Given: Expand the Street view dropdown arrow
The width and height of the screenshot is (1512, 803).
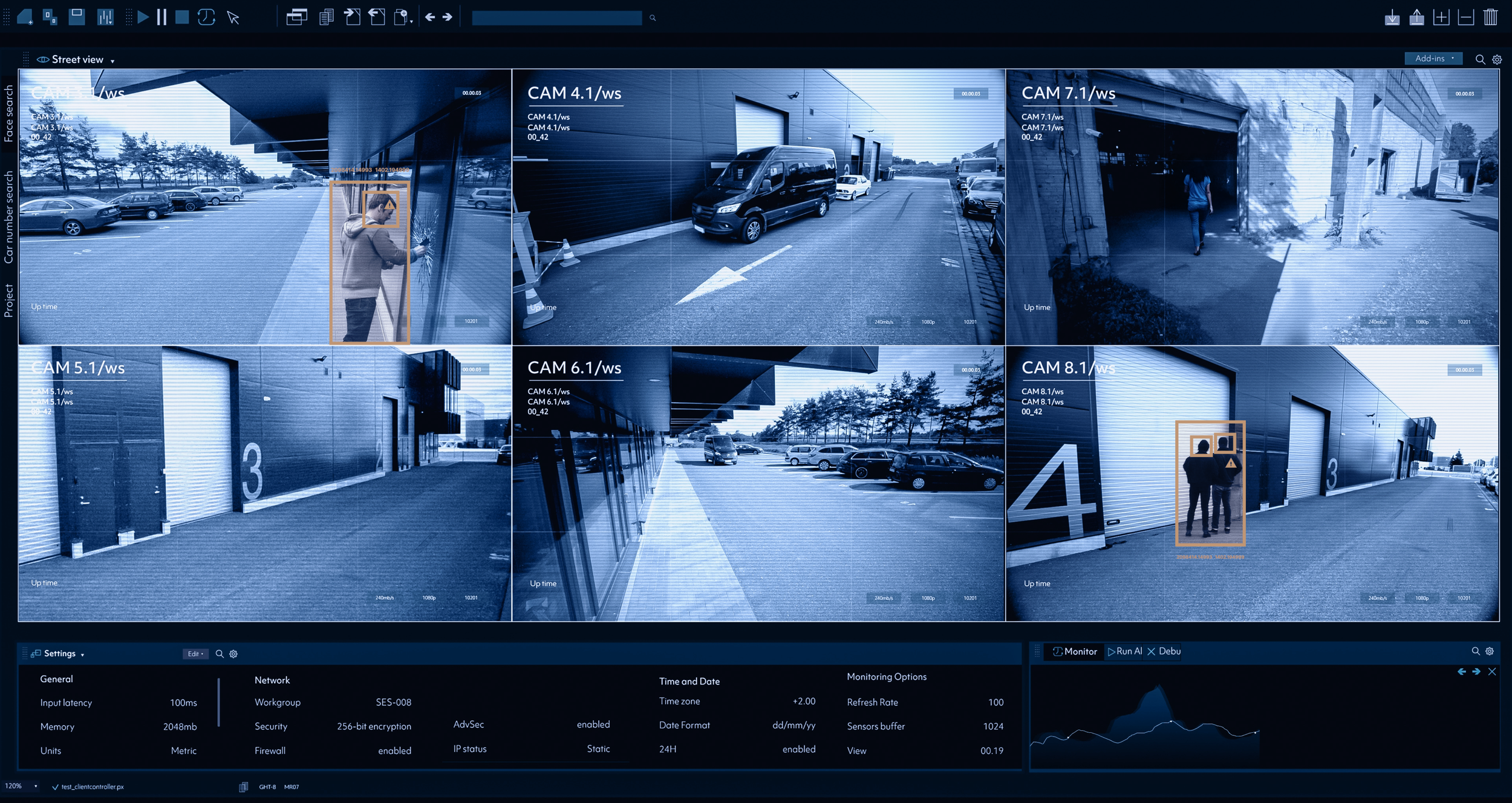Looking at the screenshot, I should tap(112, 61).
